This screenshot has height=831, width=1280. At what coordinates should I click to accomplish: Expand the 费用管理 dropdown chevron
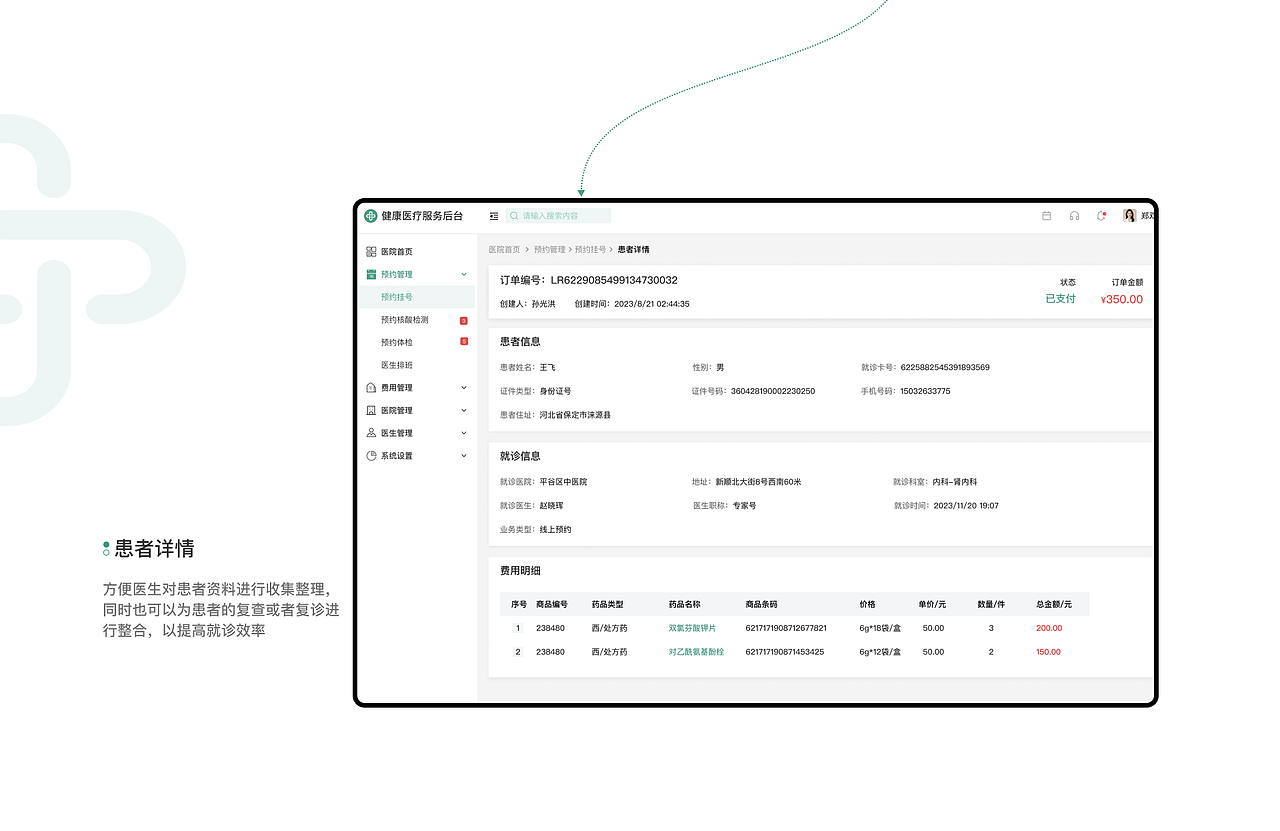point(463,387)
